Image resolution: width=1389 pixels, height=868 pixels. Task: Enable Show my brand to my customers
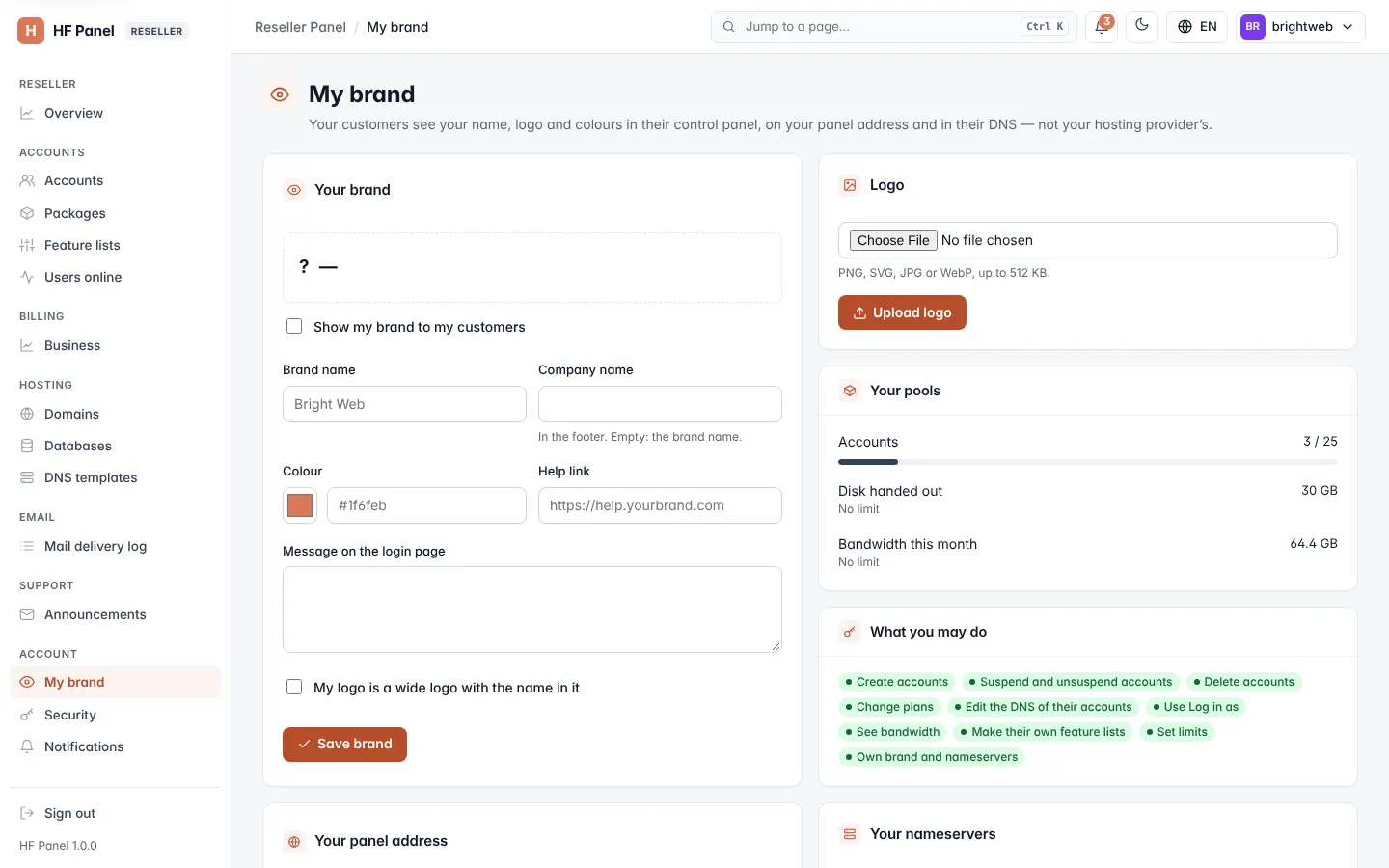[294, 327]
